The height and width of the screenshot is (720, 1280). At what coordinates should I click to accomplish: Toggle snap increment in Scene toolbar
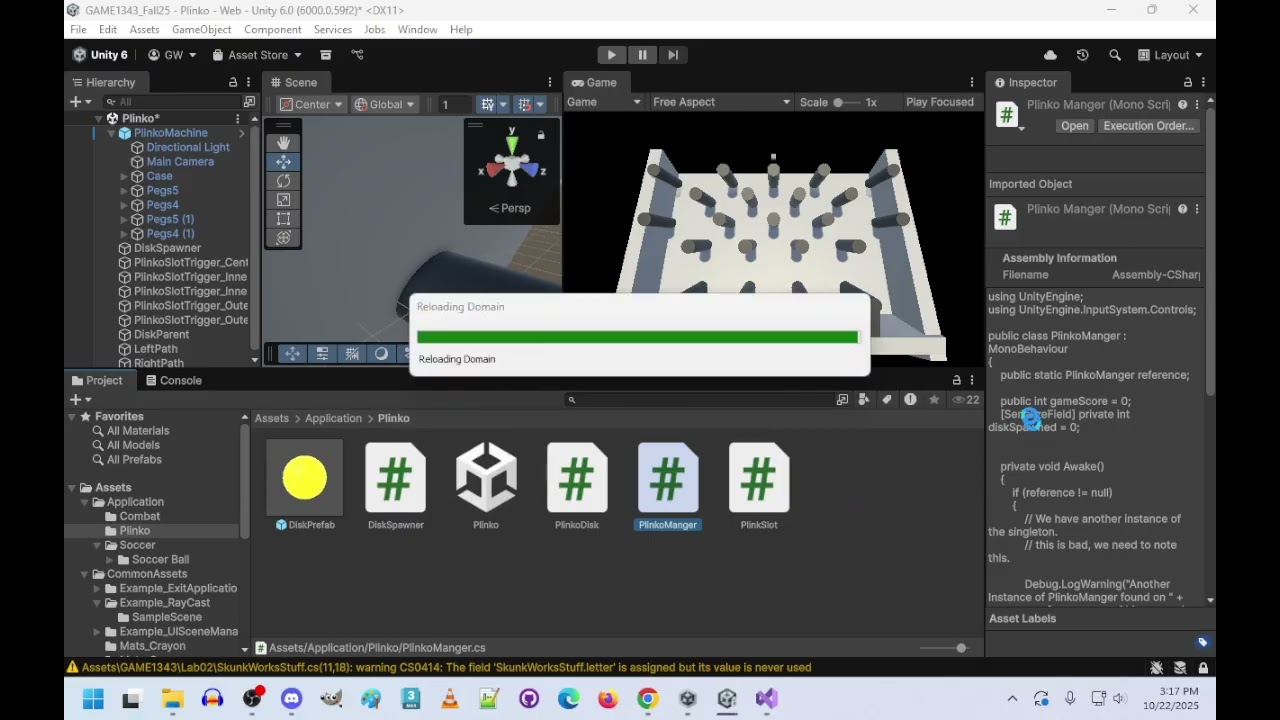[x=524, y=104]
